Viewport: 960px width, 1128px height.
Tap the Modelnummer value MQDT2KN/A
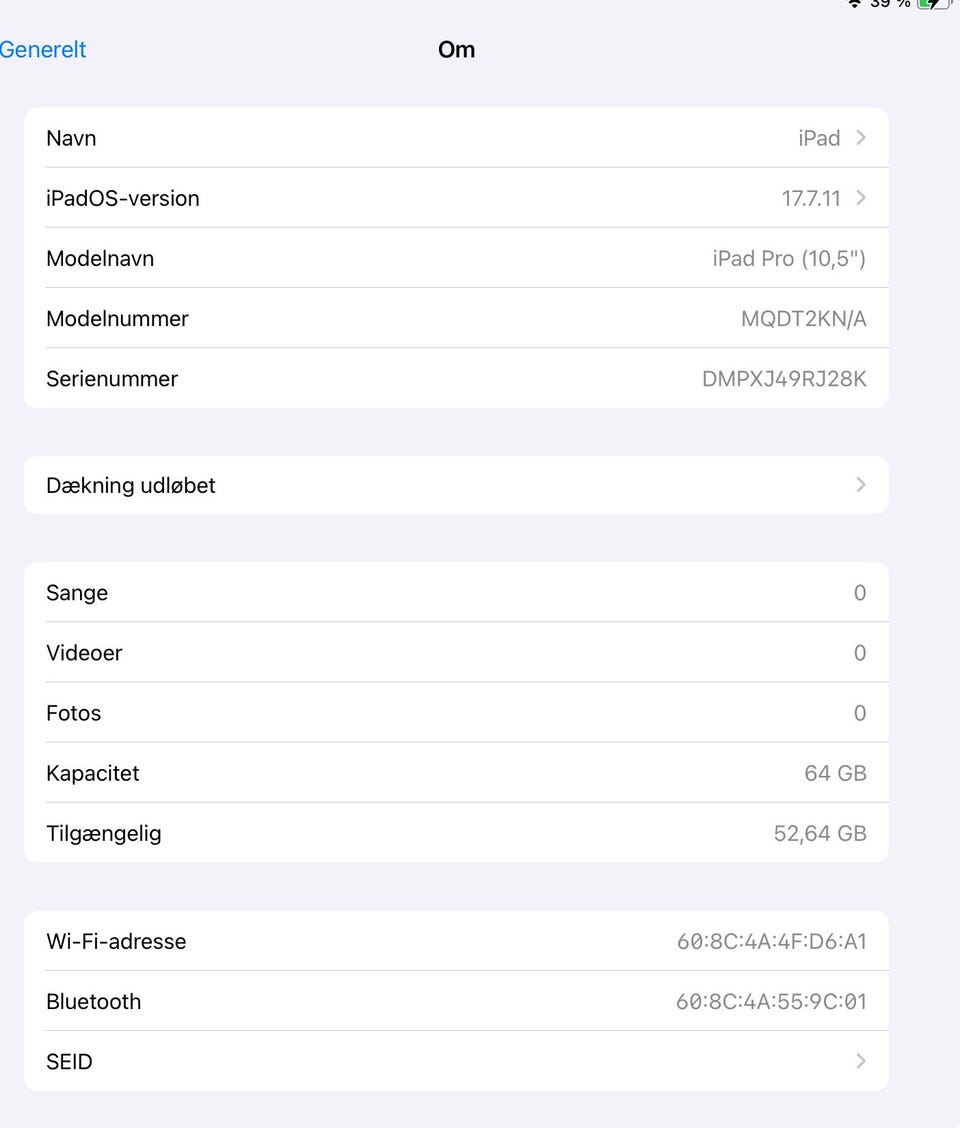pos(803,319)
